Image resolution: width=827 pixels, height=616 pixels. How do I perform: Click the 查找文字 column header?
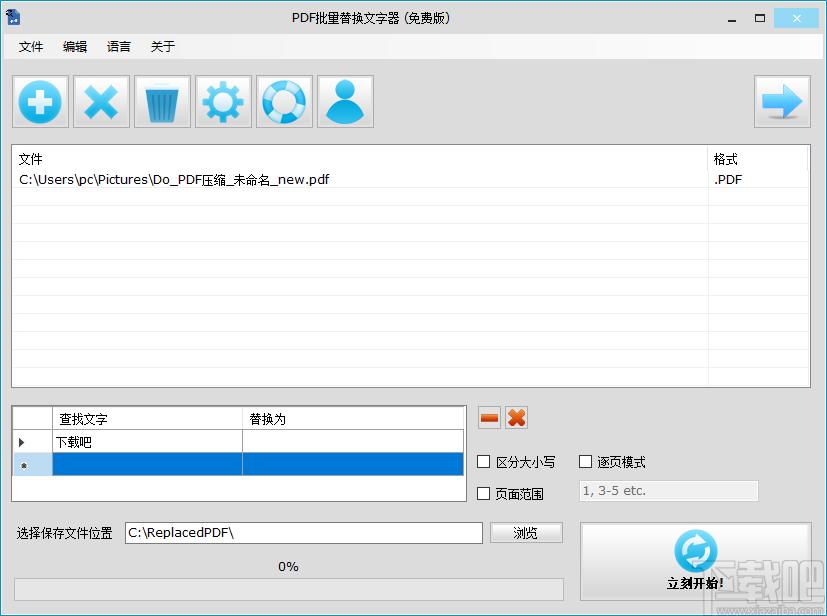tap(147, 419)
